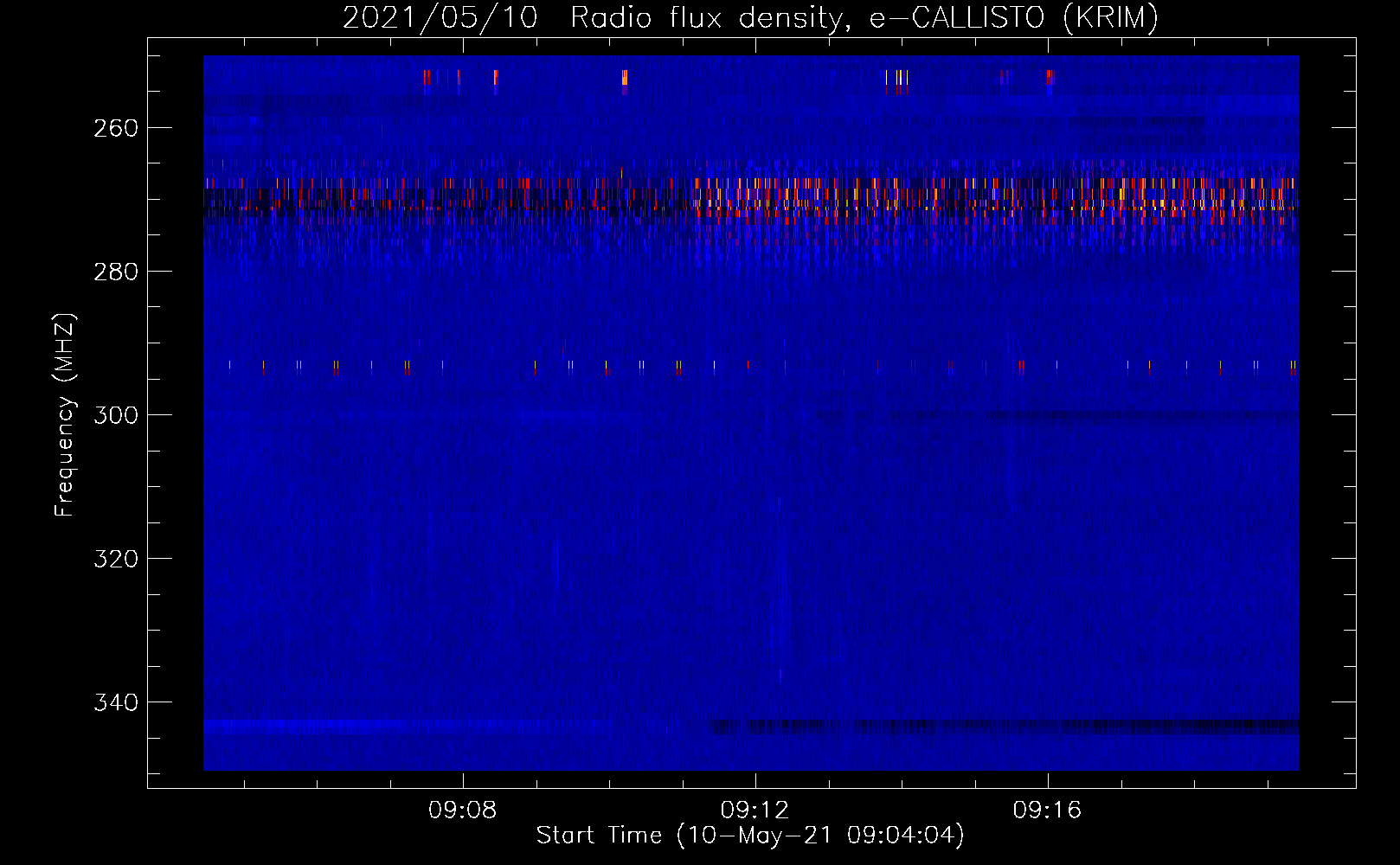
Task: Click the plot title '2021/05/10 Radio flux density, e-CALLISTO (KRIM)'
Action: coord(750,18)
